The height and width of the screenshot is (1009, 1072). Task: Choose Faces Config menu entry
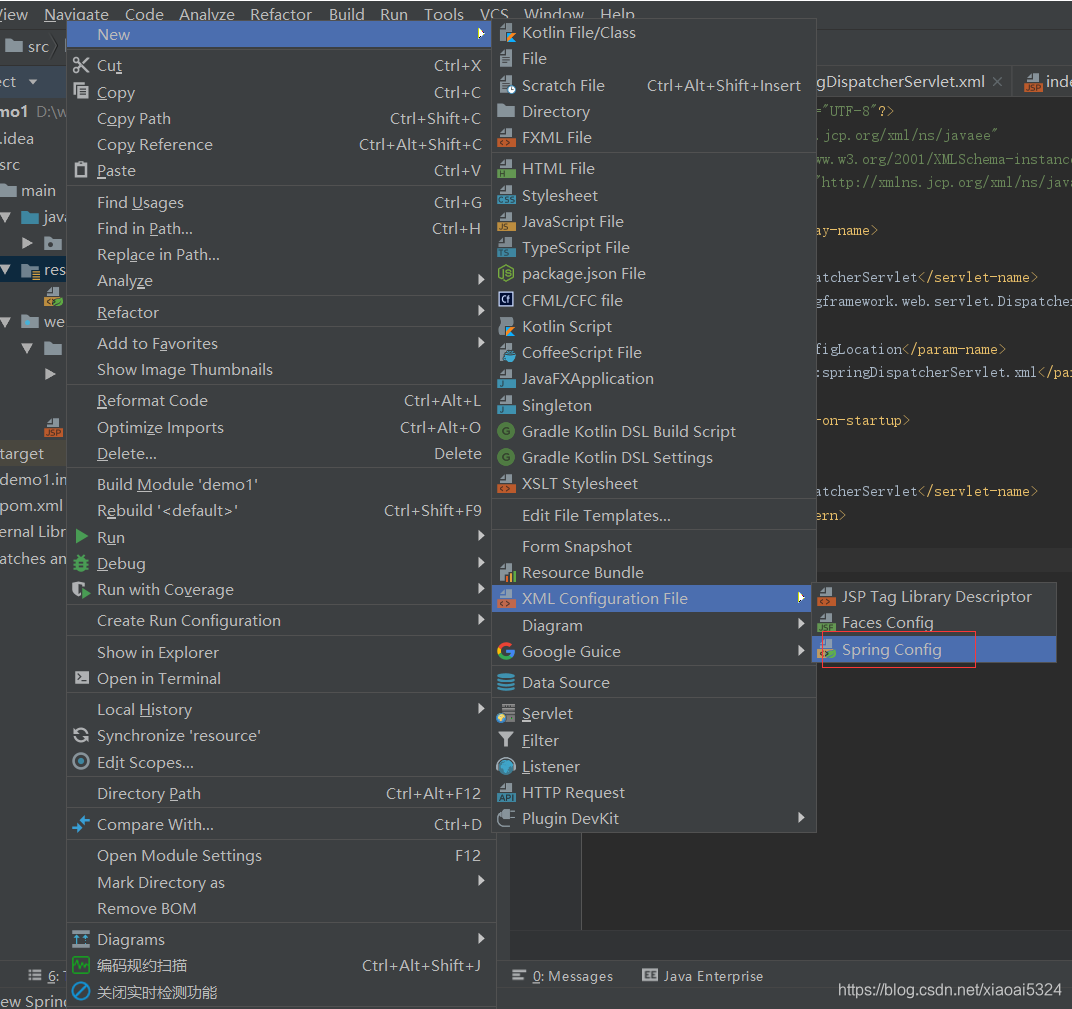pyautogui.click(x=934, y=623)
